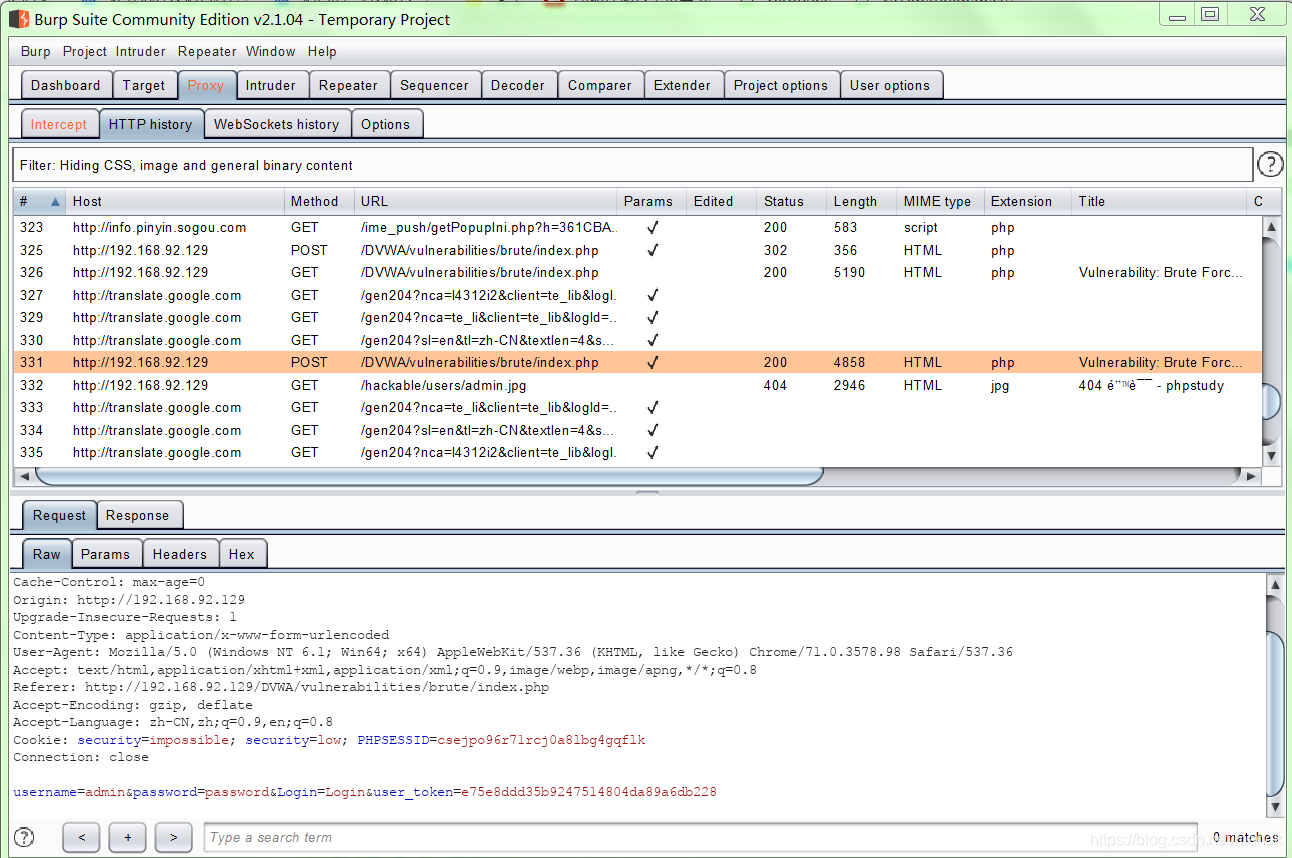Switch to the Intruder tool tab
This screenshot has height=858, width=1292.
[x=271, y=85]
